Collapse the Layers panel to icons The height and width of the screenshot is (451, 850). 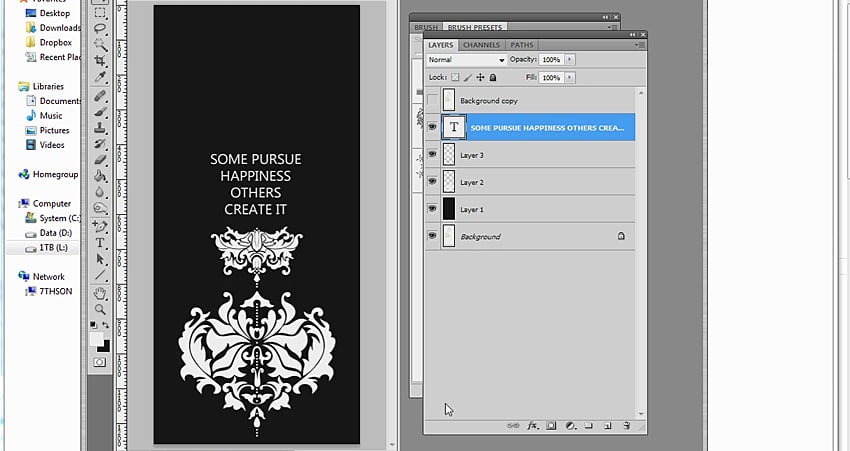pyautogui.click(x=633, y=34)
